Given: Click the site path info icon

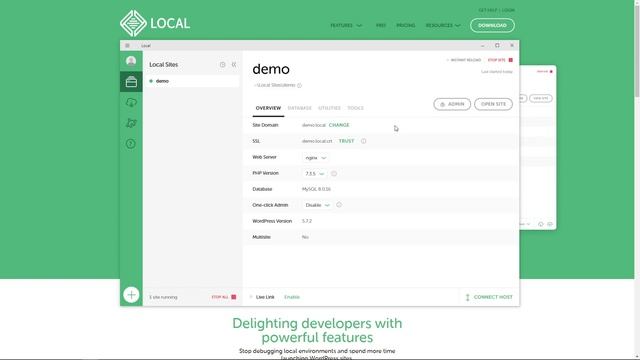Looking at the screenshot, I should (300, 85).
